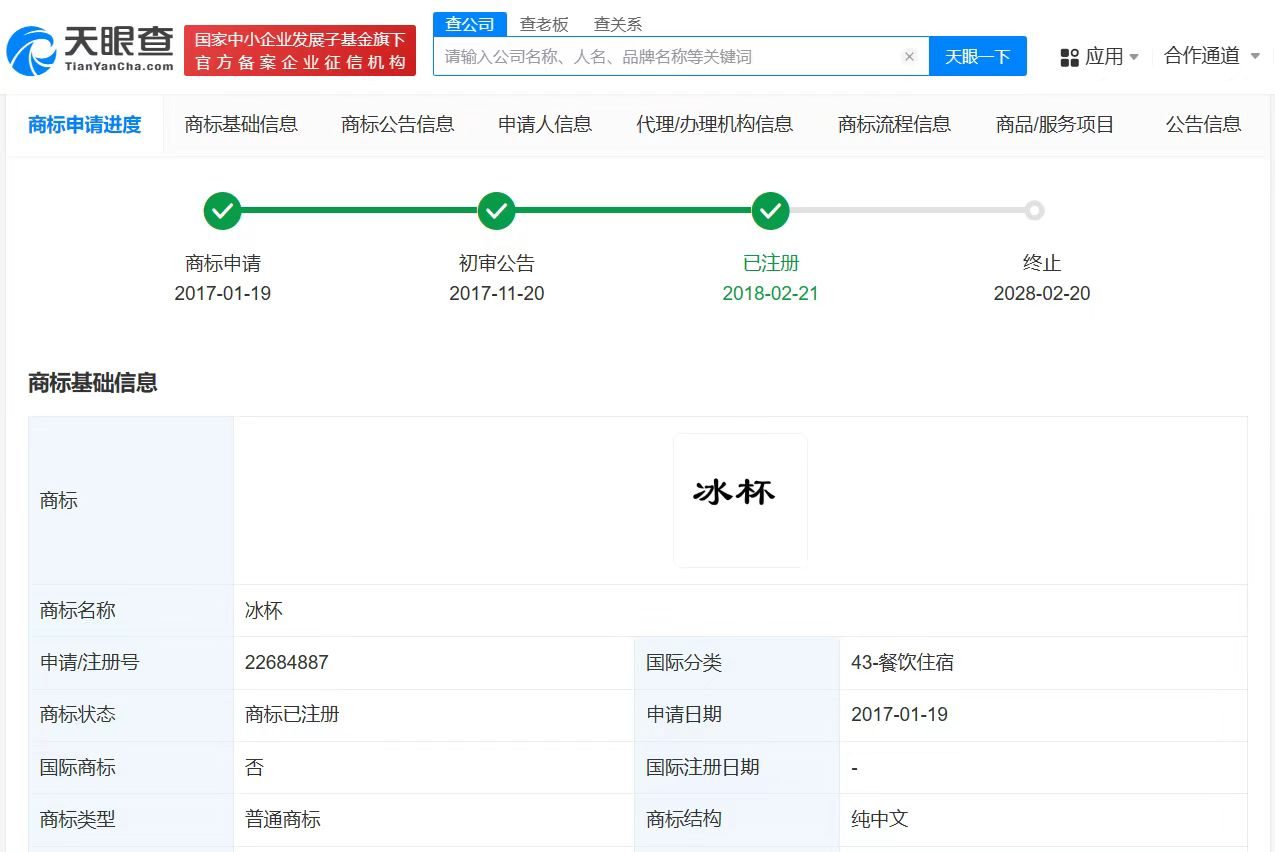Open the apps grid icon beside 应用
1275x852 pixels.
[1068, 56]
